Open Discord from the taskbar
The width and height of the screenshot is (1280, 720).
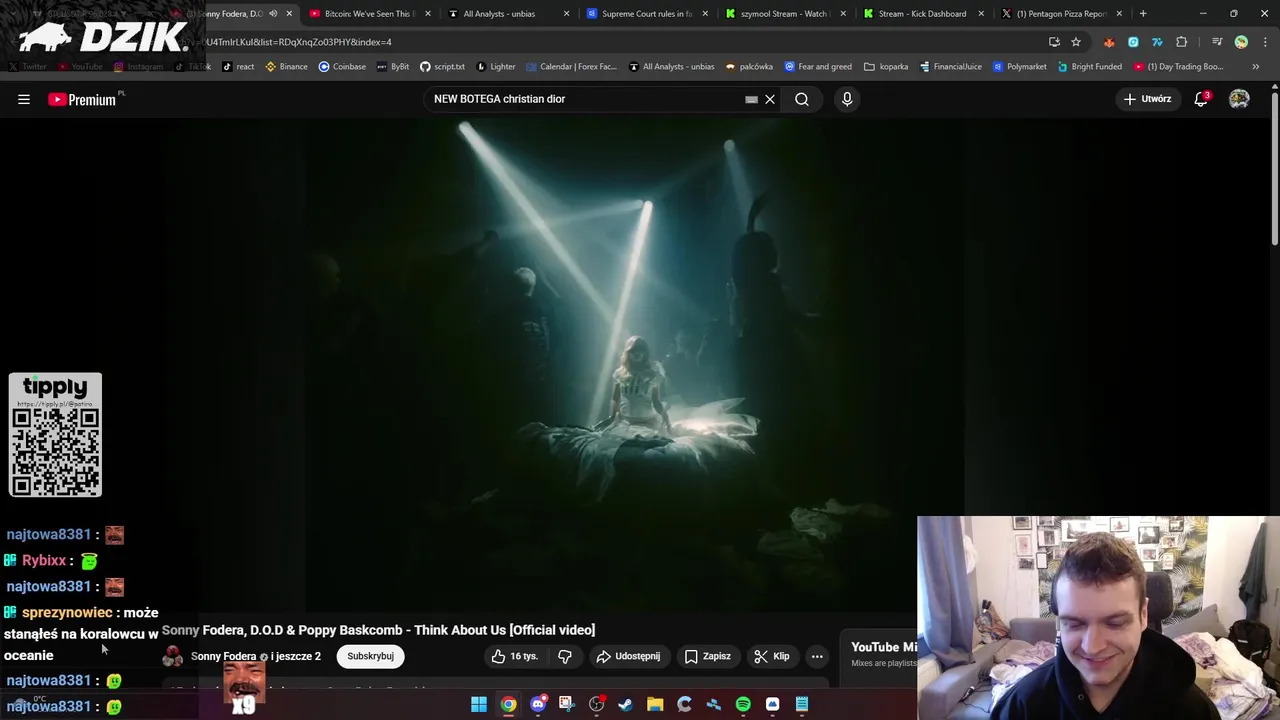538,704
